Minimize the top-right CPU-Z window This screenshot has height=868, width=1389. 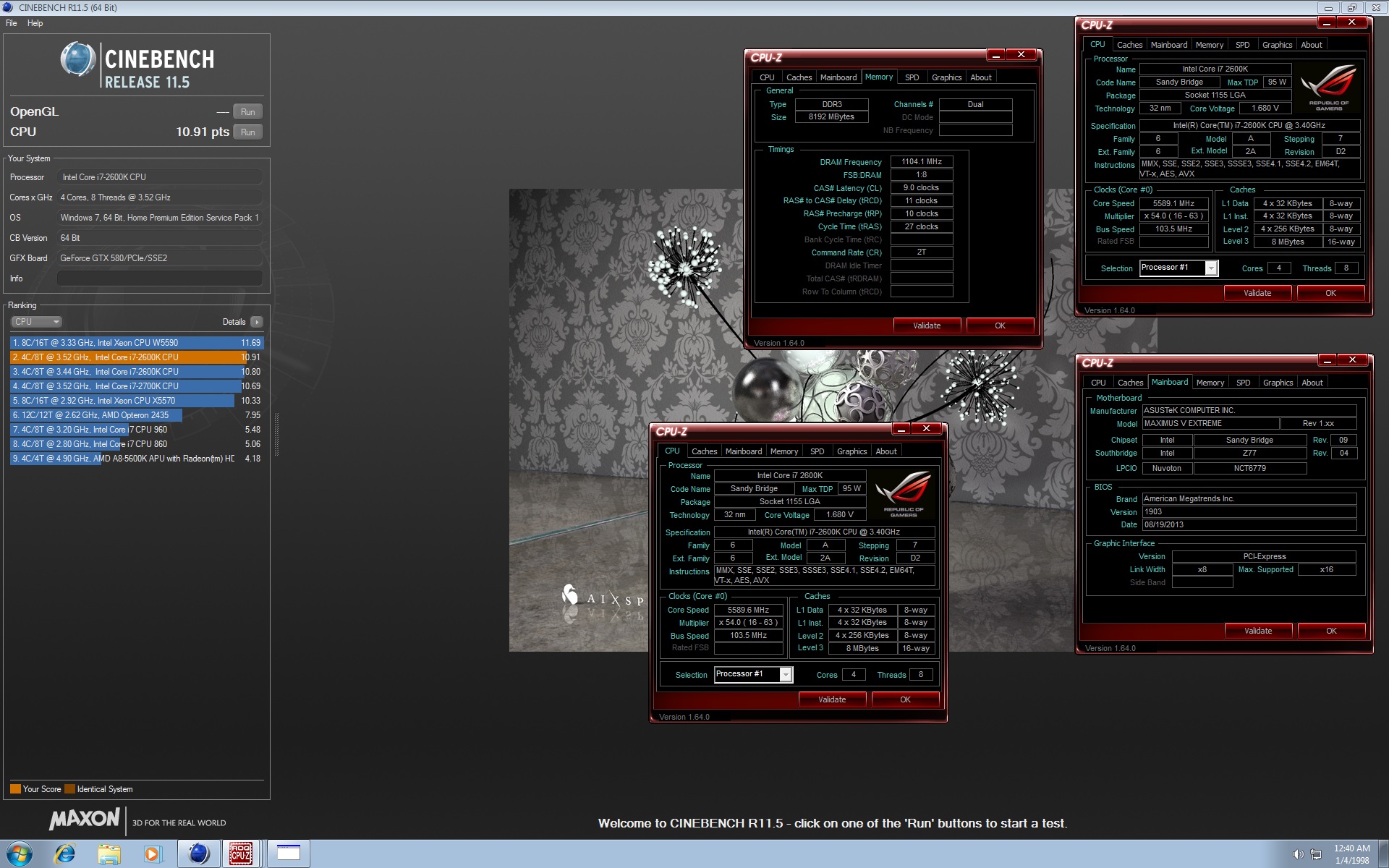[x=1326, y=22]
